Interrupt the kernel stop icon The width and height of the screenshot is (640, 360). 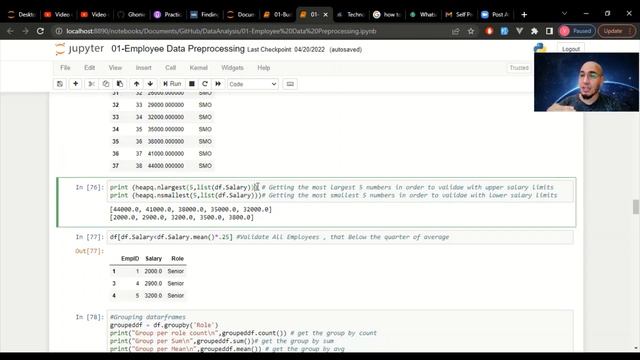tap(191, 84)
